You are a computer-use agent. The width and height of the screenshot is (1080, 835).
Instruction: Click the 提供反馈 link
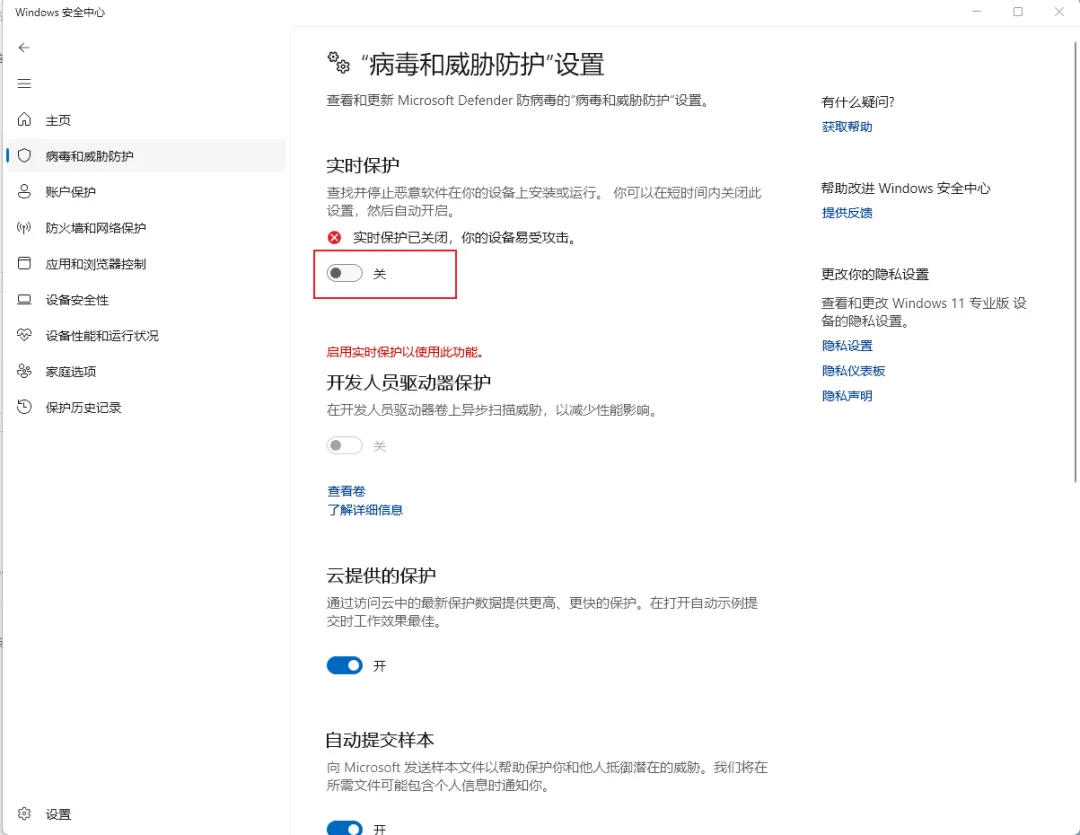click(x=847, y=213)
